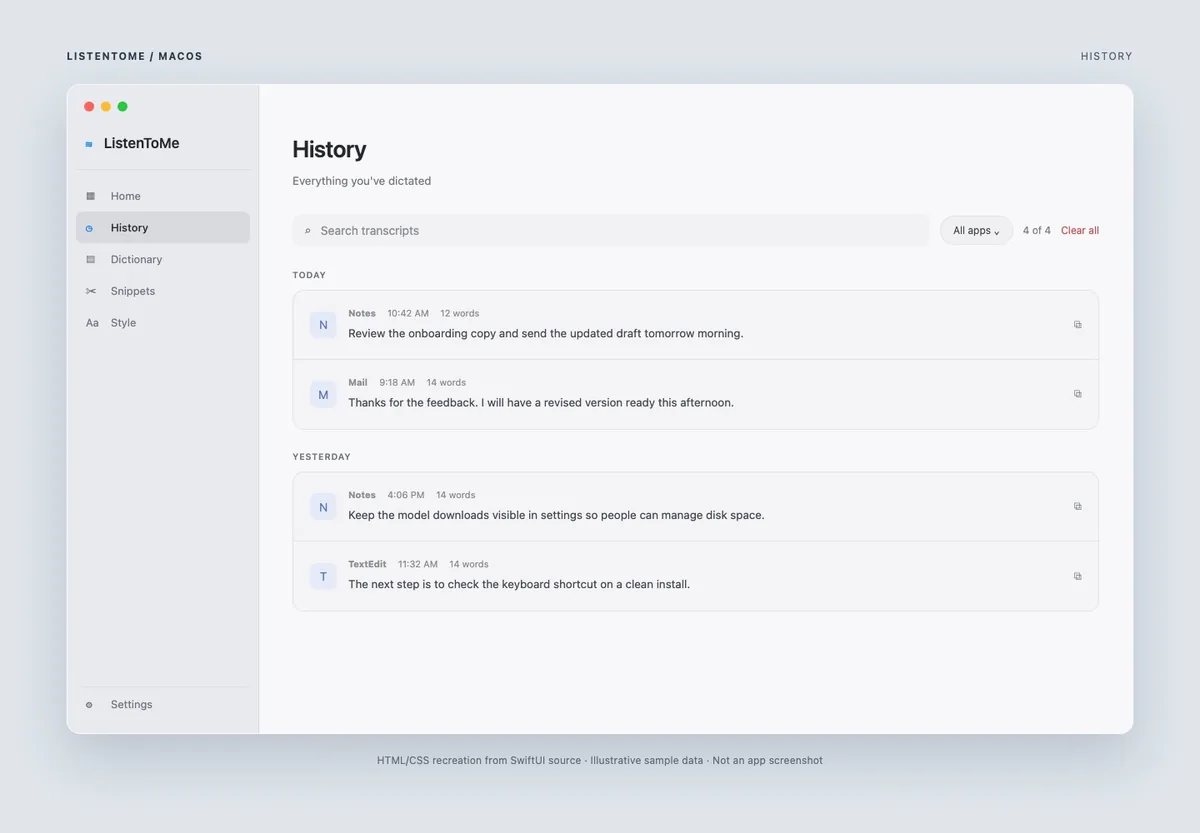This screenshot has width=1200, height=833.
Task: Switch to the Style section label
Action: point(123,323)
